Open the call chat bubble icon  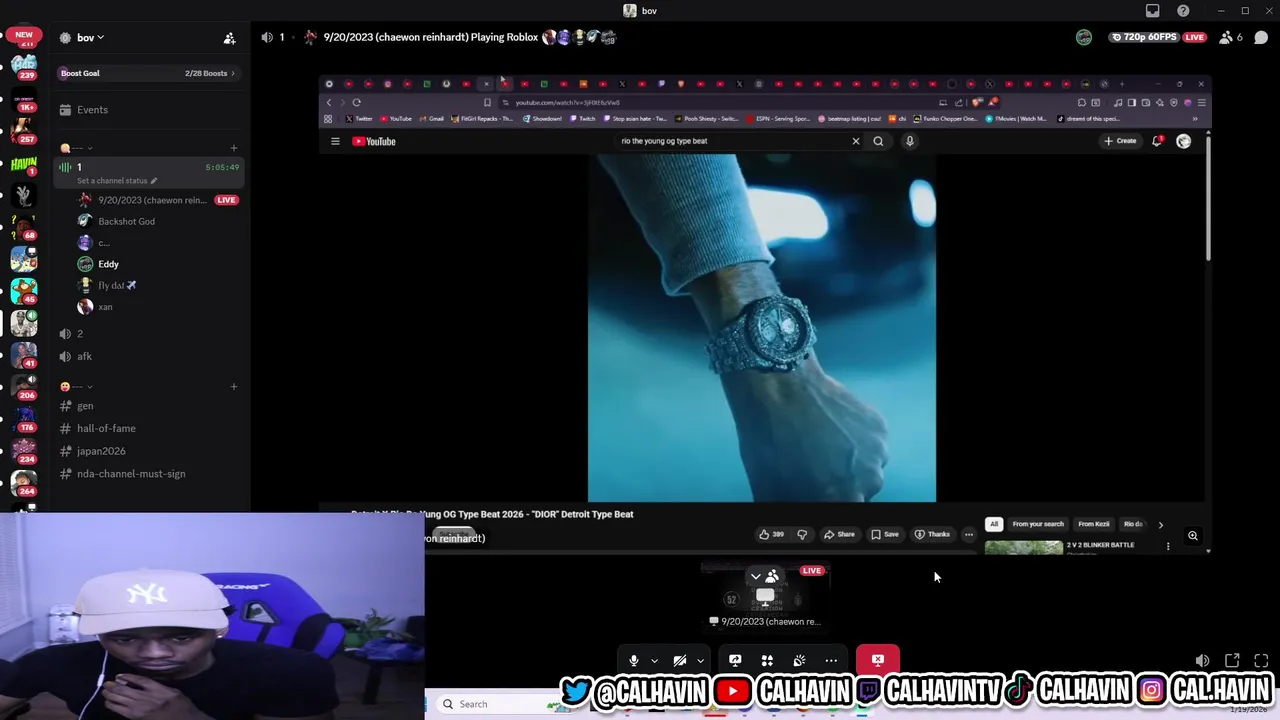pyautogui.click(x=1261, y=37)
